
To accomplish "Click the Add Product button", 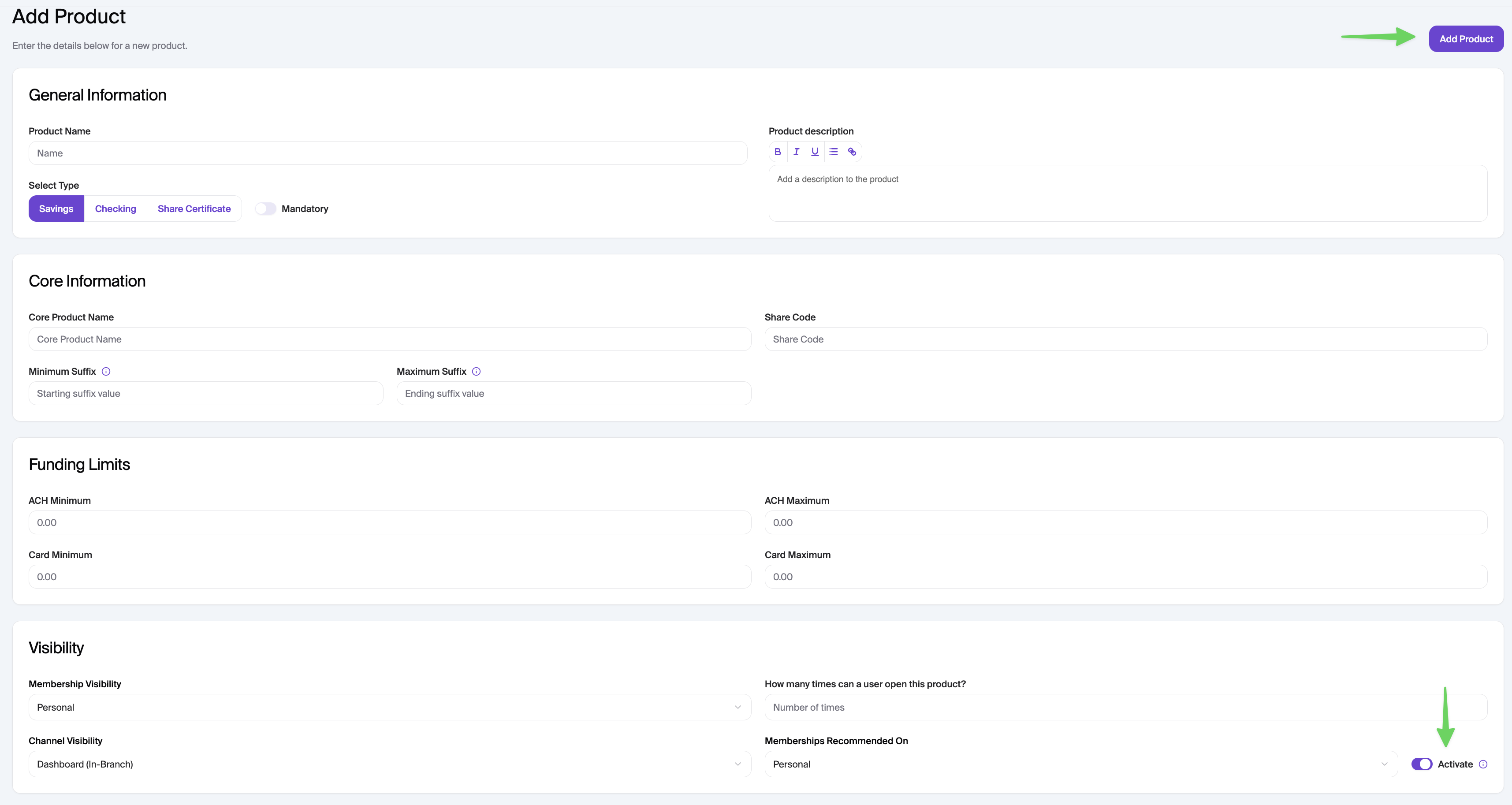I will [x=1466, y=39].
